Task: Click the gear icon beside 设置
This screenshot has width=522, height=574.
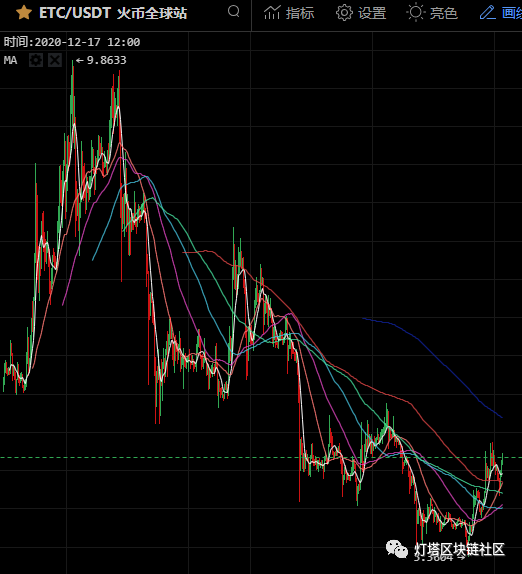Action: click(x=344, y=13)
